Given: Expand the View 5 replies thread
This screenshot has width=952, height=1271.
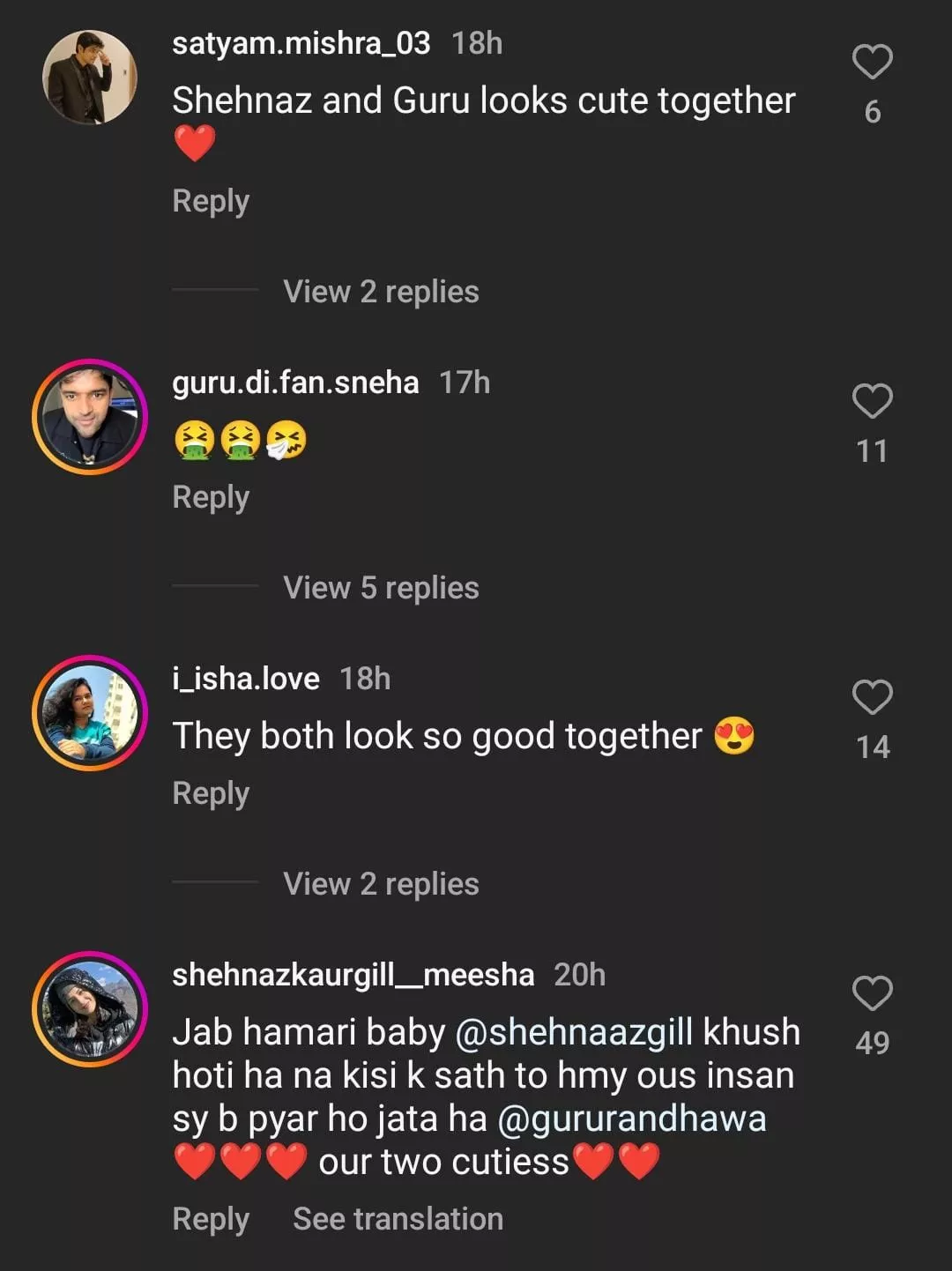Looking at the screenshot, I should pos(381,588).
